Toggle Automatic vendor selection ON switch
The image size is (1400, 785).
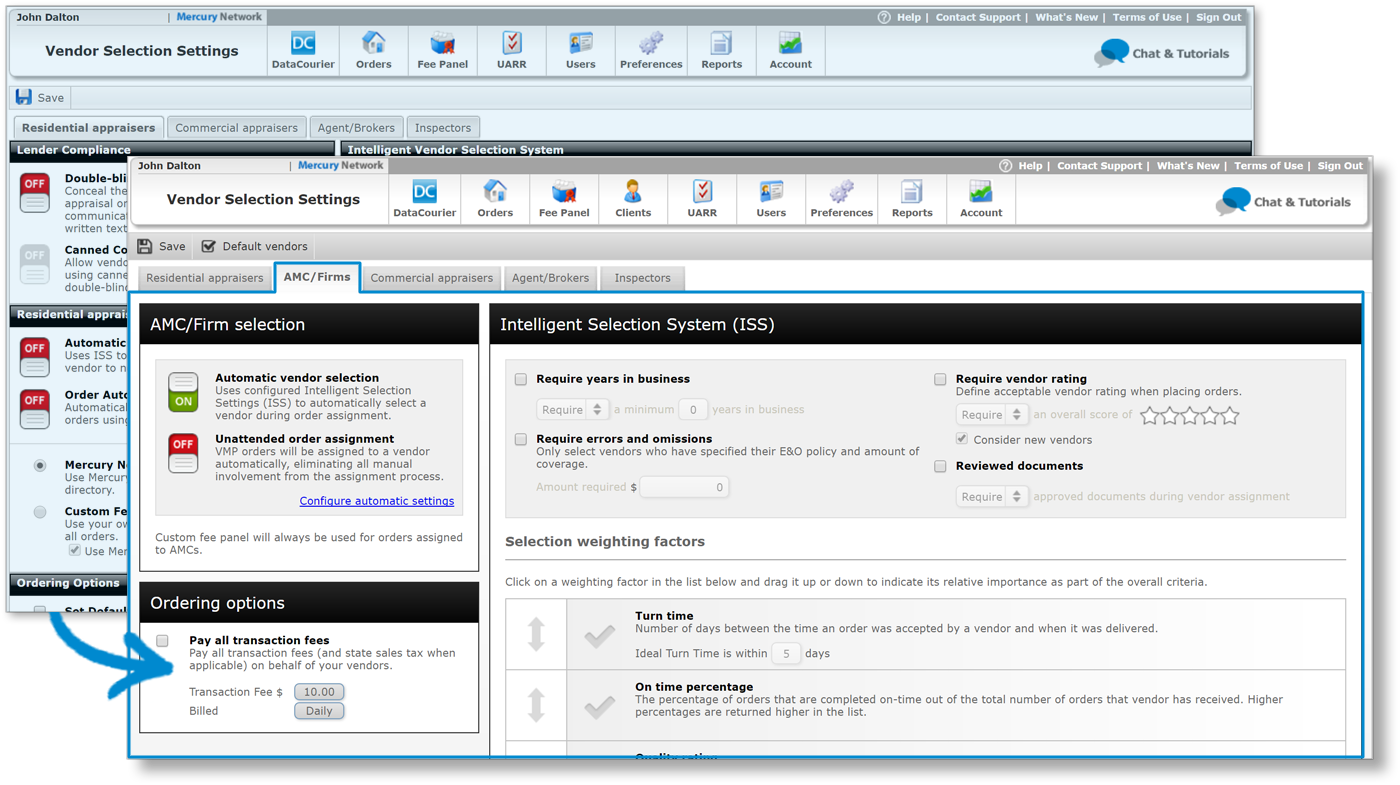point(183,392)
